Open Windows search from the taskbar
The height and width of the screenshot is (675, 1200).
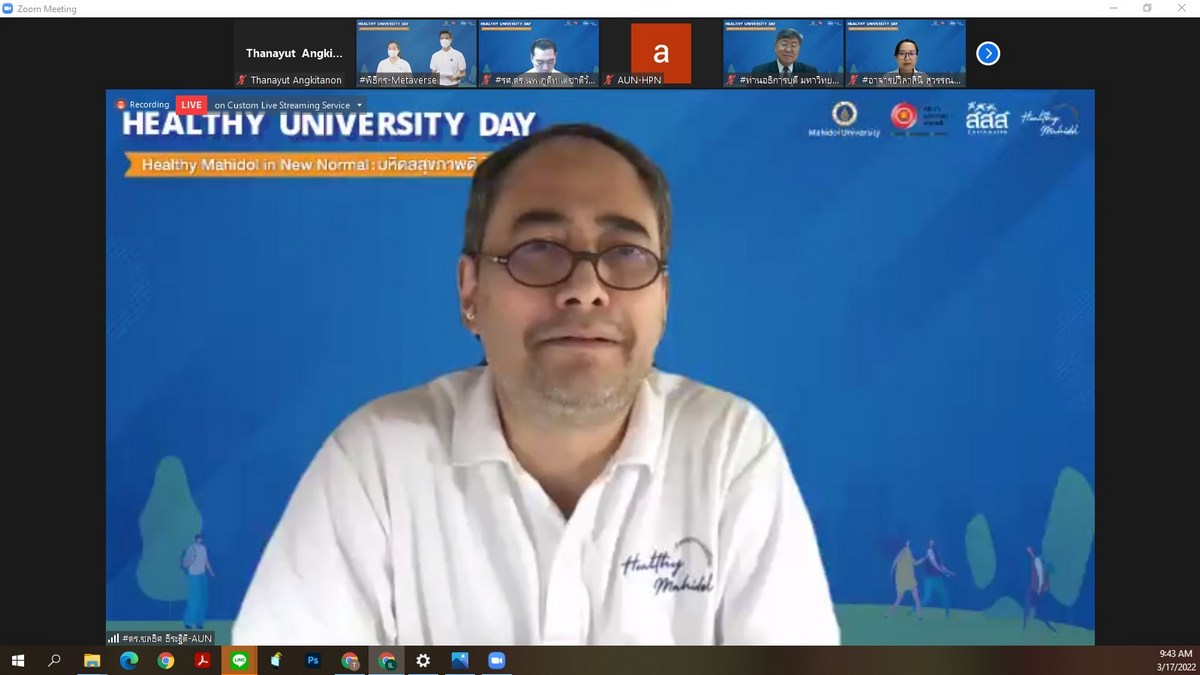pos(55,660)
